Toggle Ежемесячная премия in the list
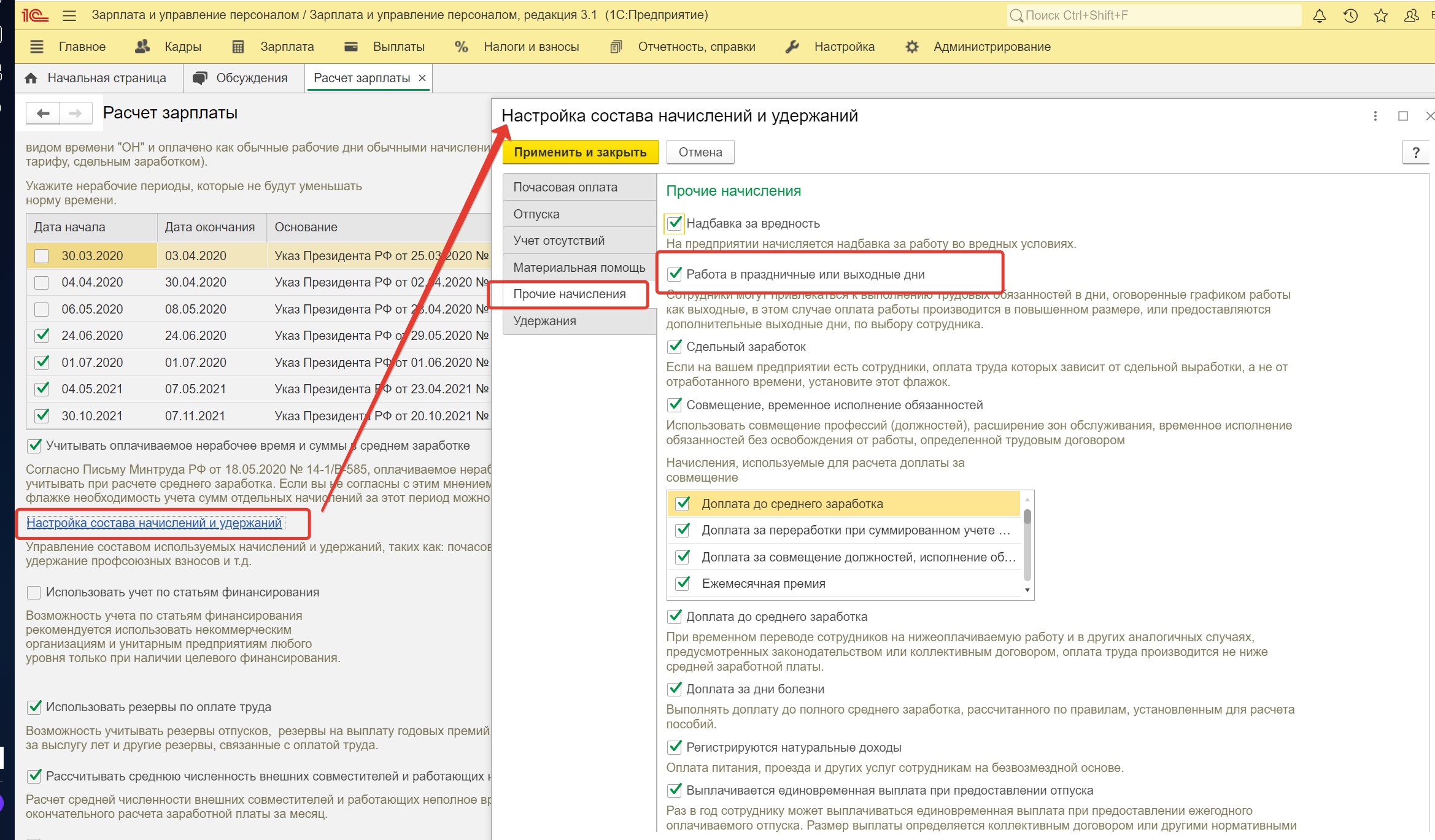 click(683, 583)
